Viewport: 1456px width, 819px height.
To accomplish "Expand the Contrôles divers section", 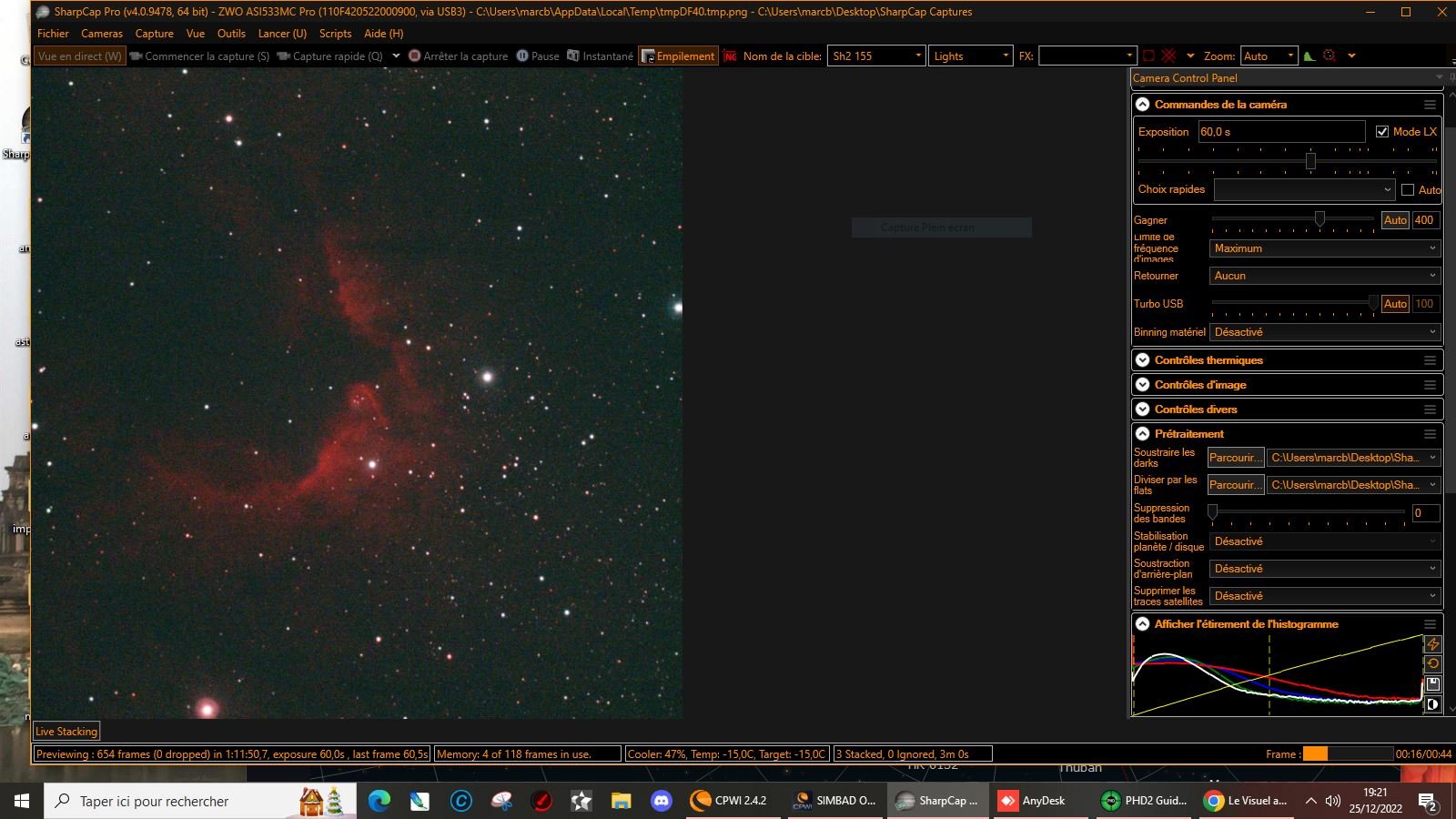I will point(1143,409).
